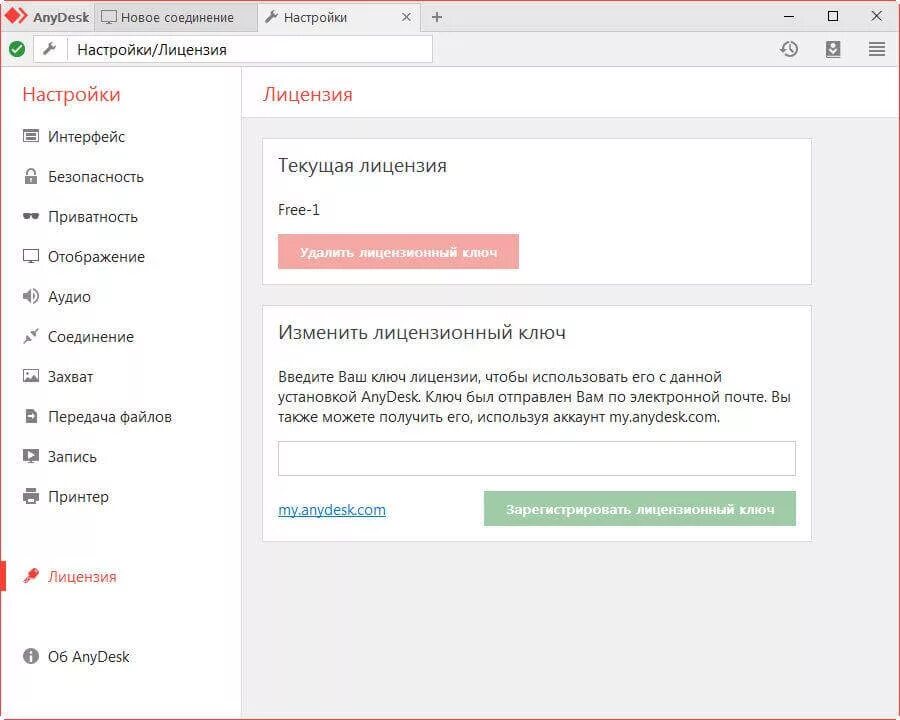
Task: Open Запись settings section
Action: click(x=72, y=457)
